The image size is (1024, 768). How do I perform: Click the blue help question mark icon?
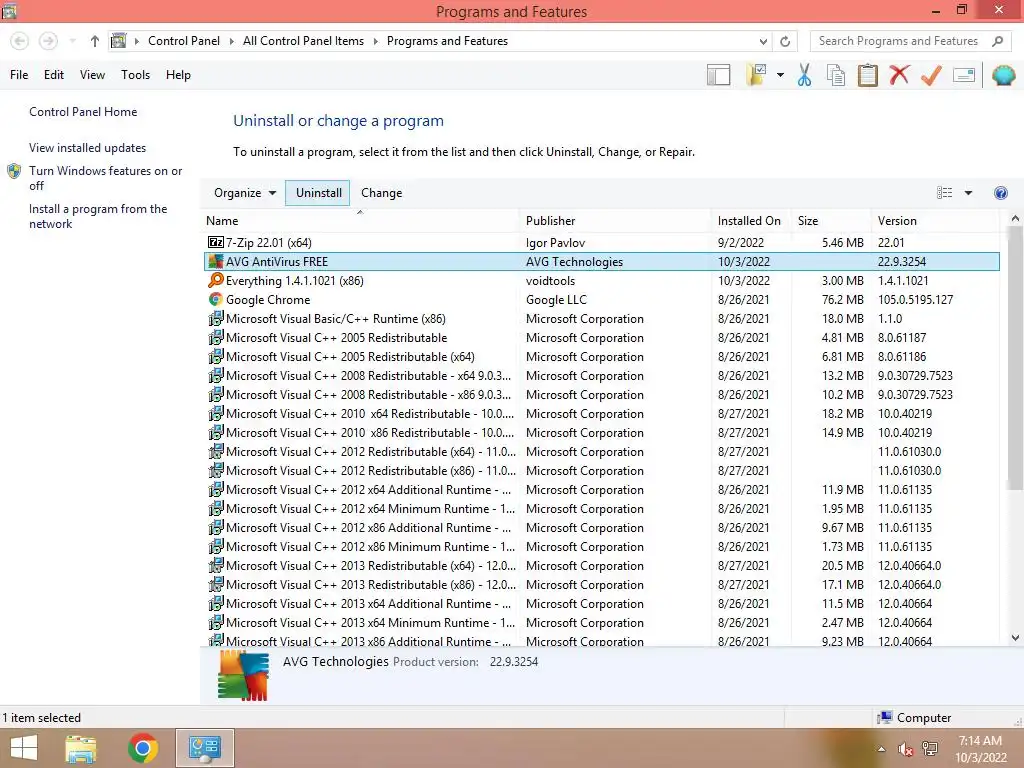(1000, 193)
